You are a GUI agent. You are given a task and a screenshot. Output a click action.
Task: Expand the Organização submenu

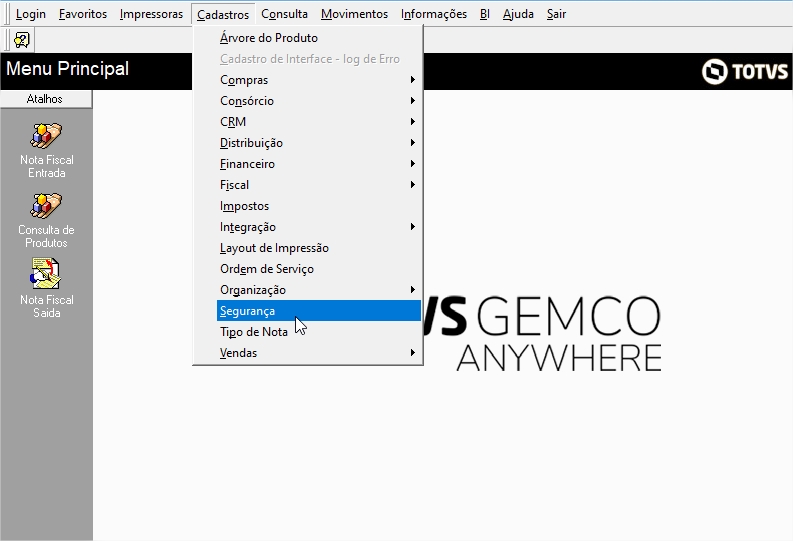click(319, 290)
